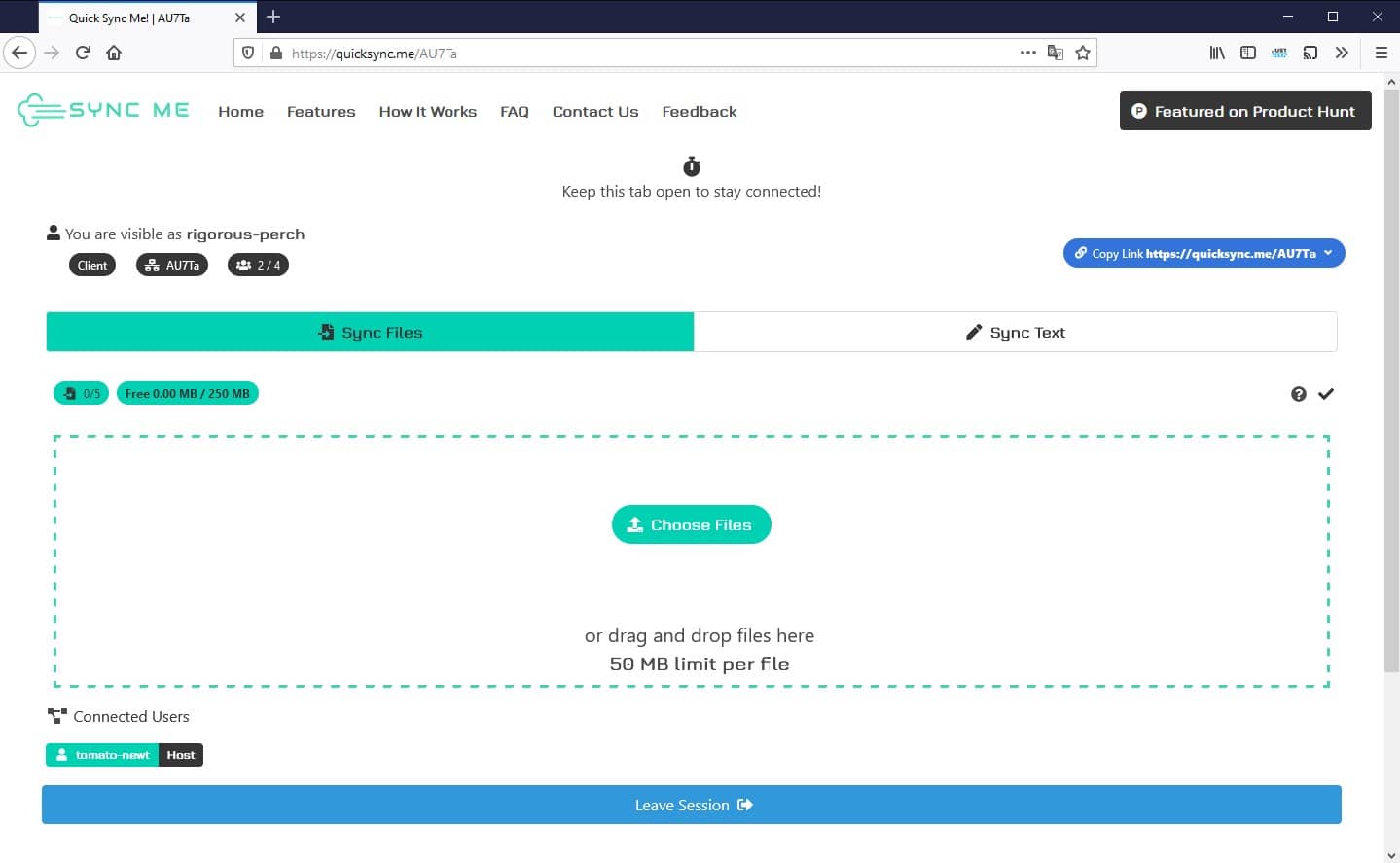Click the checkmark icon beside help
This screenshot has width=1400, height=863.
coord(1326,394)
